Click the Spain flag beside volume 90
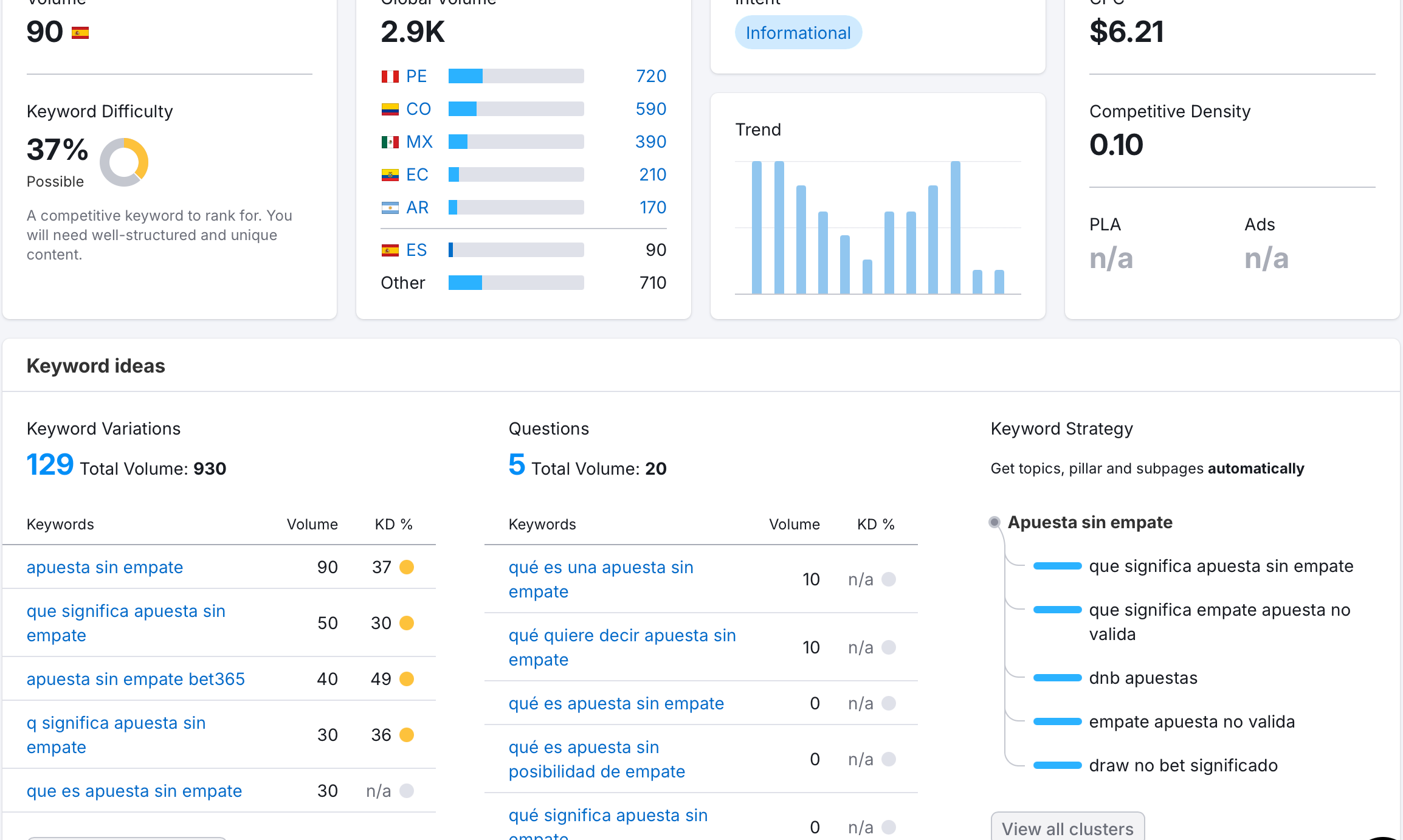The width and height of the screenshot is (1403, 840). coord(80,33)
